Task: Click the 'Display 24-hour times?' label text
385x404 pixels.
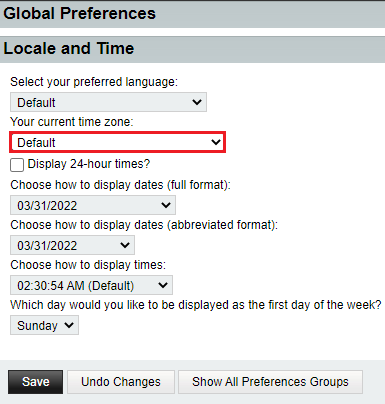Action: point(89,164)
